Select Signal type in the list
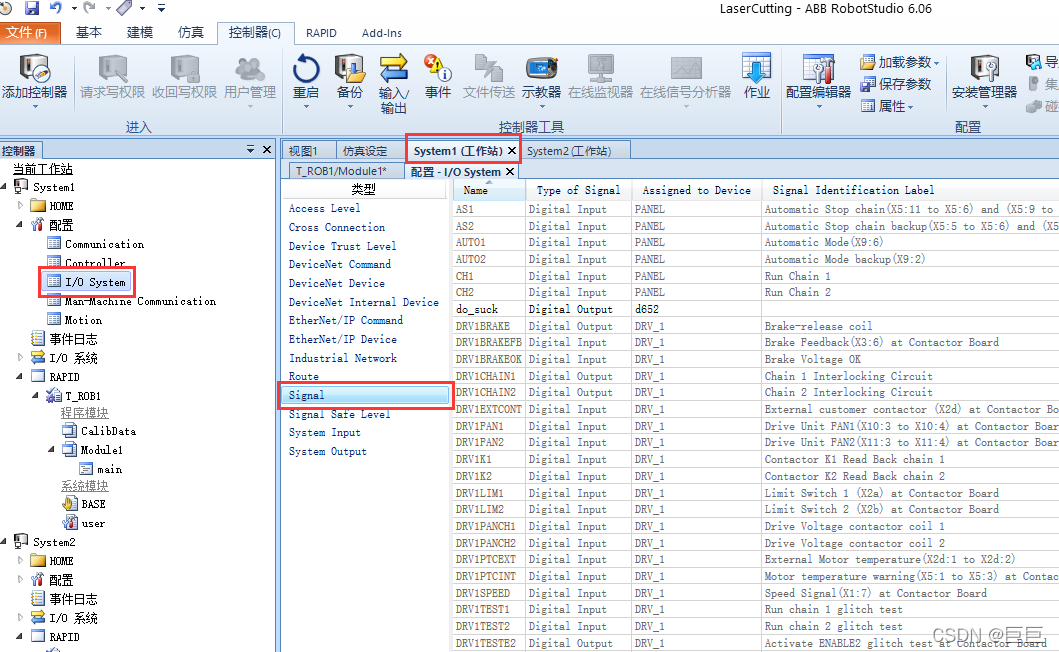The image size is (1059, 652). click(365, 395)
